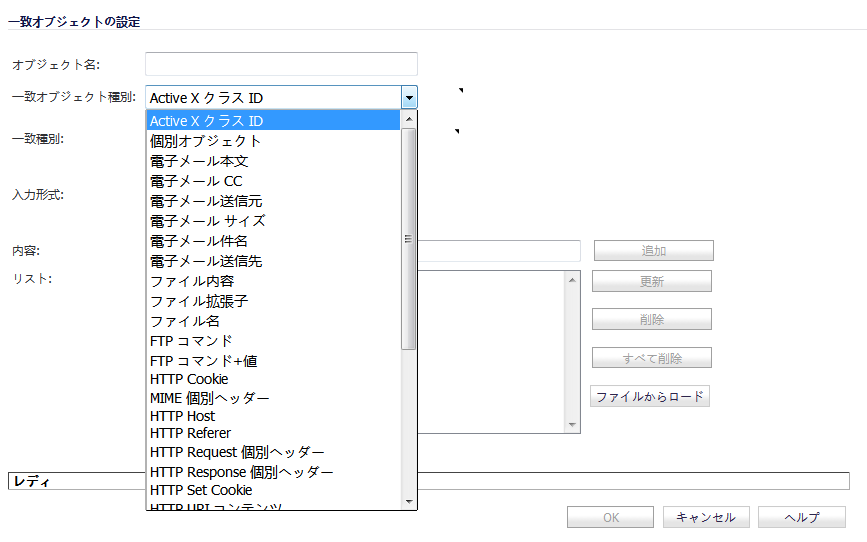Open ヘルプ button
This screenshot has width=867, height=542.
point(802,517)
